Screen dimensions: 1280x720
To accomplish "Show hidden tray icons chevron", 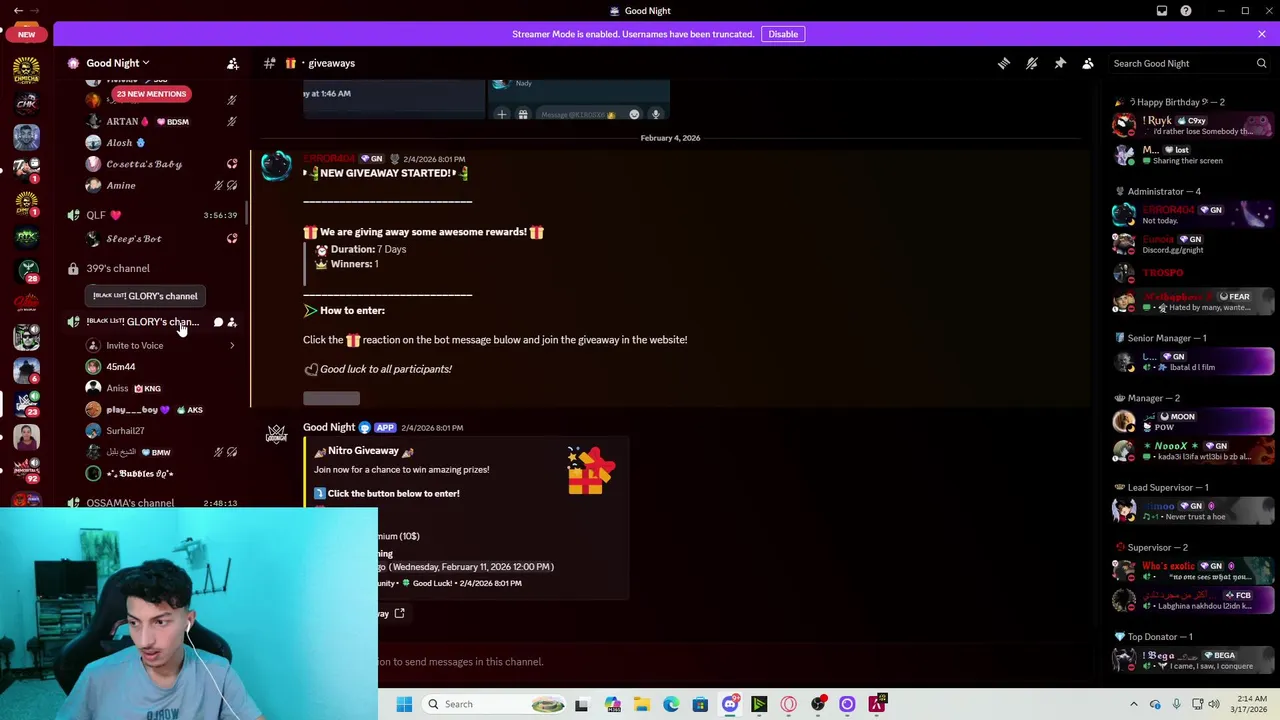I will click(1133, 704).
